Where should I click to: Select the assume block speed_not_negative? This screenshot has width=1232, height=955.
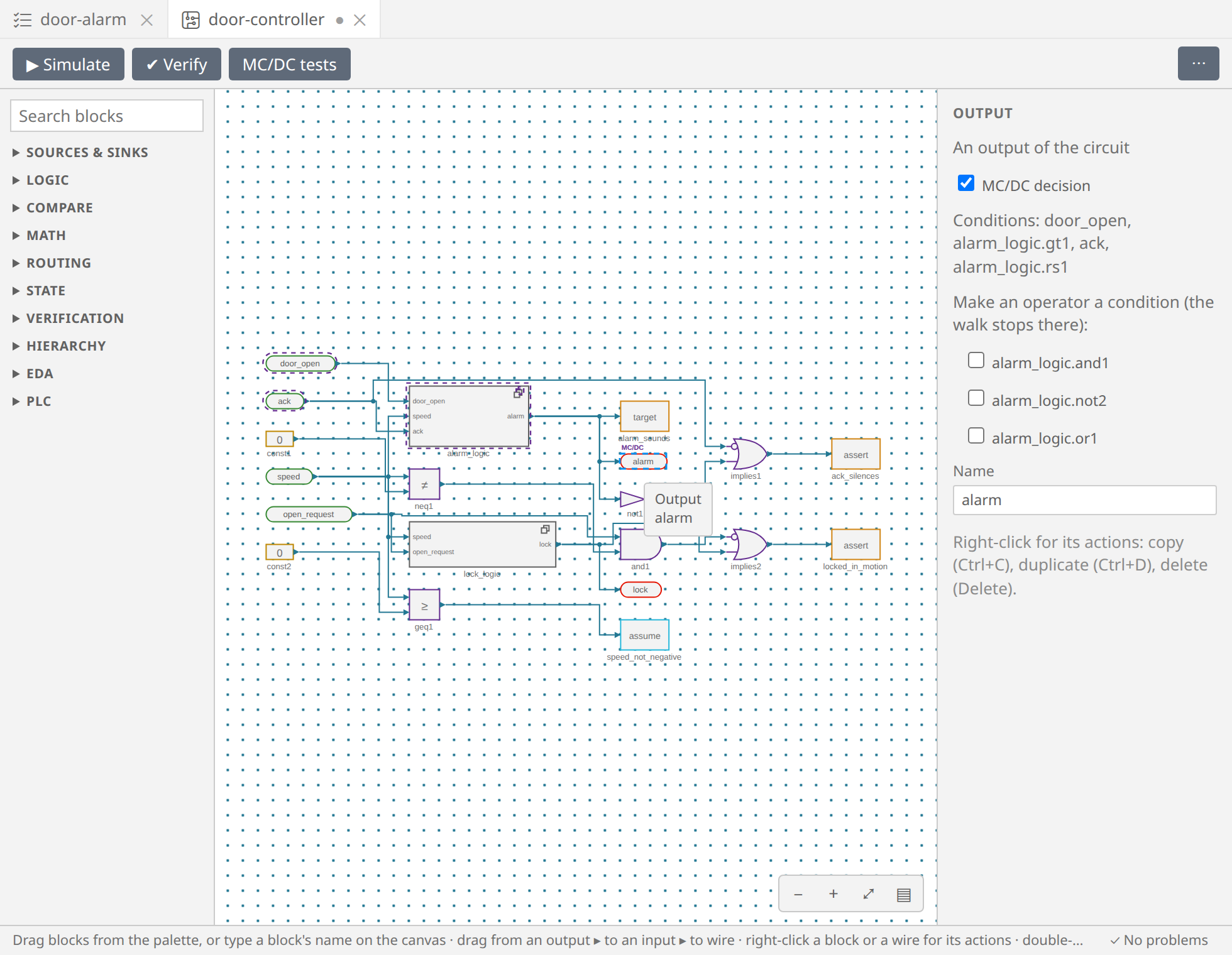point(644,635)
